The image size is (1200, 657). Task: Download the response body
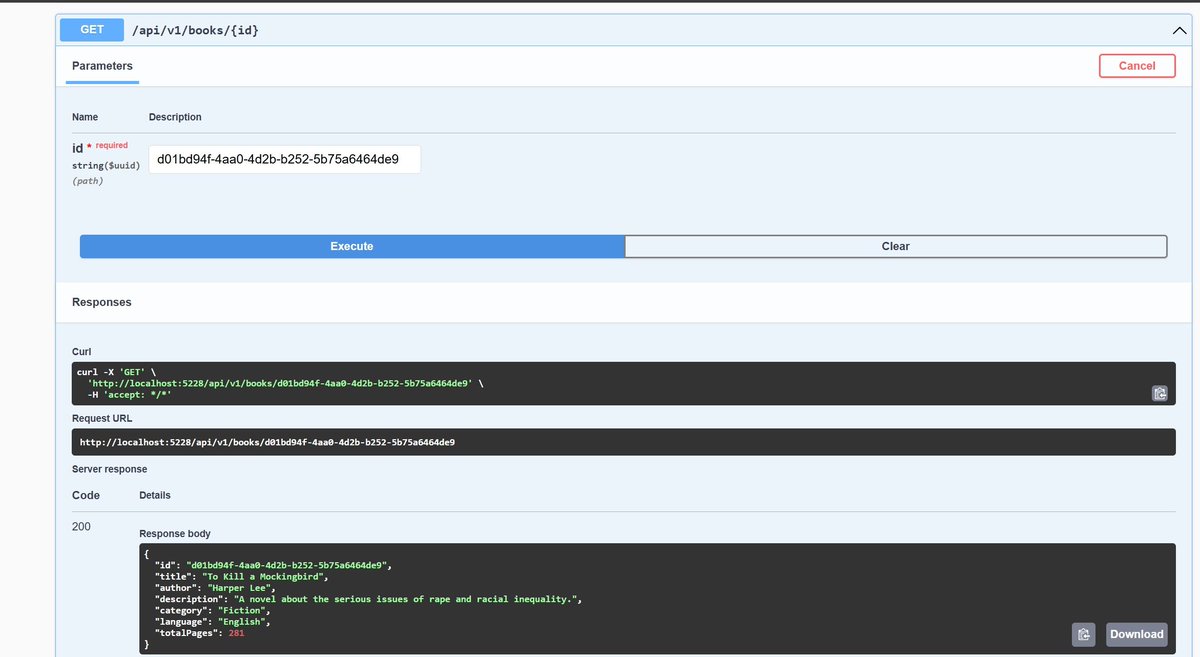[1137, 634]
